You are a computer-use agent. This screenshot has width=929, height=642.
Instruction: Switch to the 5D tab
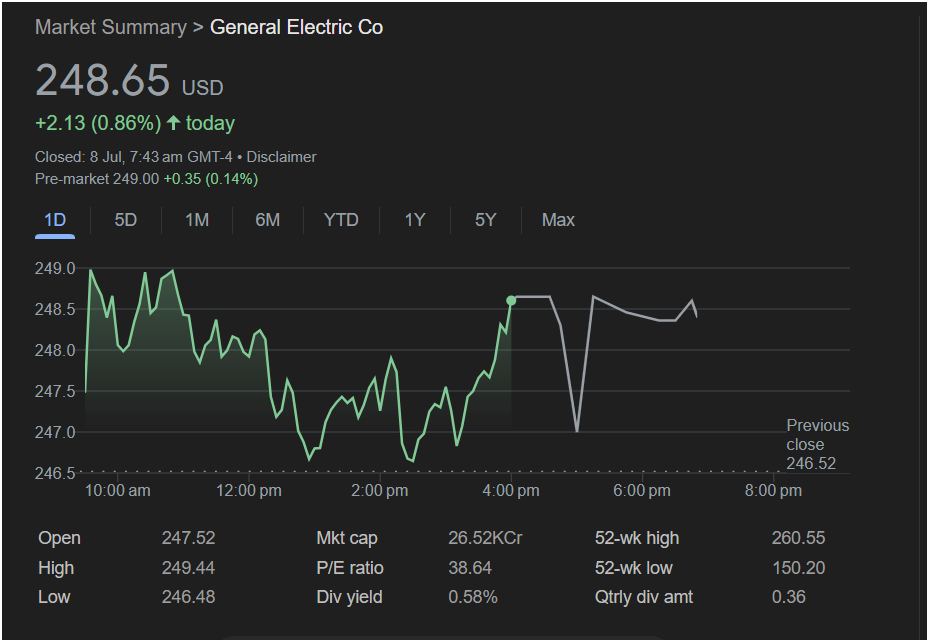(x=126, y=220)
